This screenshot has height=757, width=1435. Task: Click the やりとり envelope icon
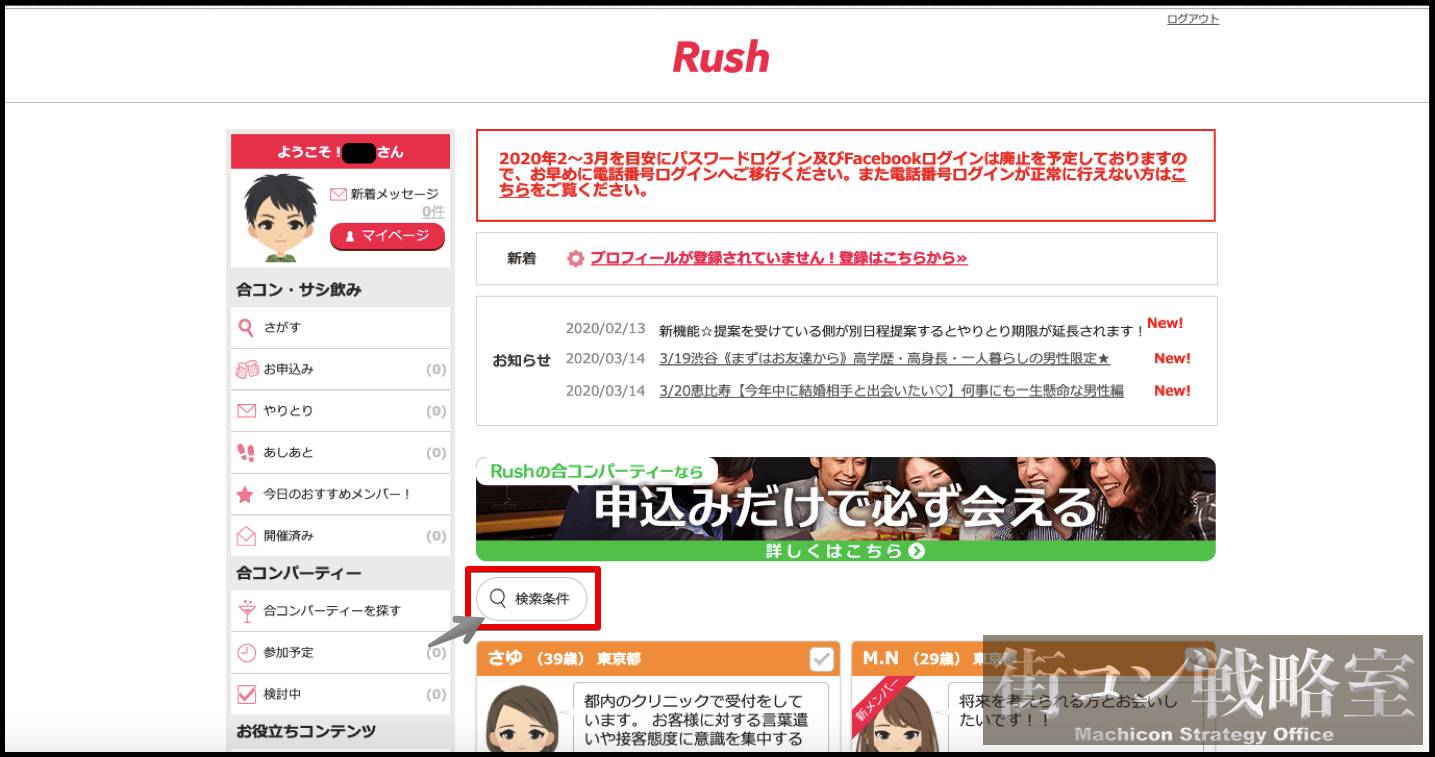[x=246, y=411]
